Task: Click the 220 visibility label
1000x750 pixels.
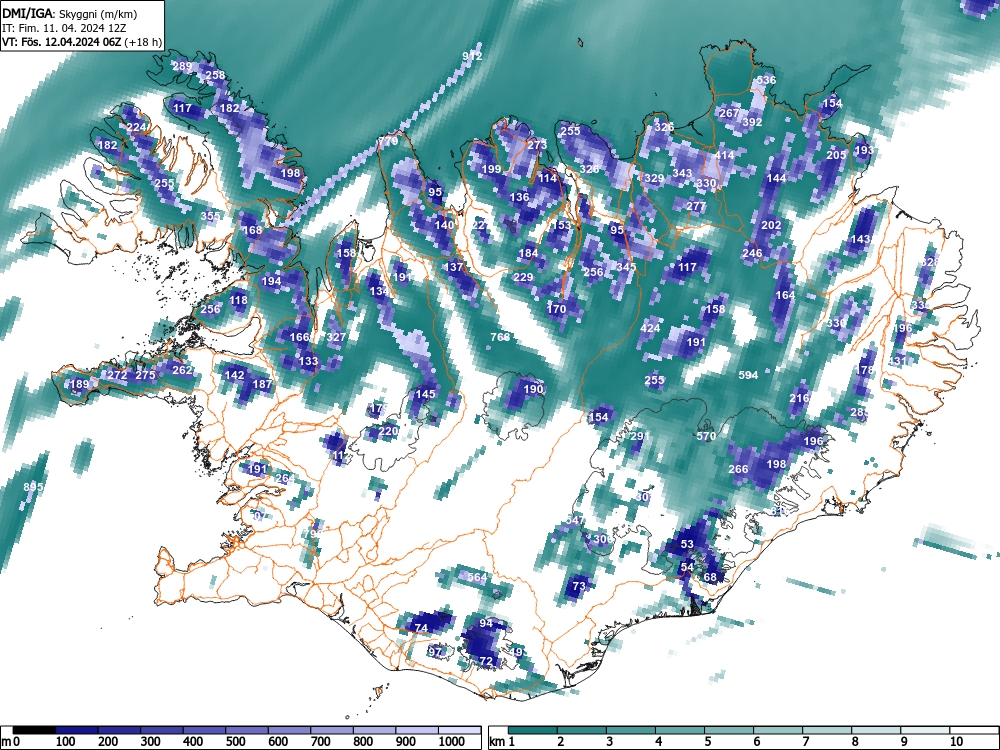Action: tap(388, 431)
